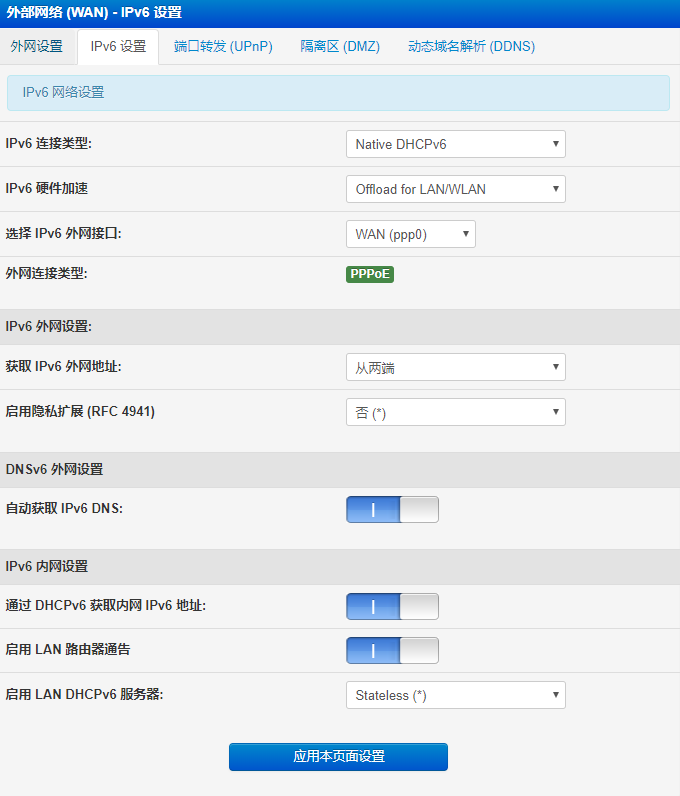Click the 应用本页面设置 button

pos(338,757)
